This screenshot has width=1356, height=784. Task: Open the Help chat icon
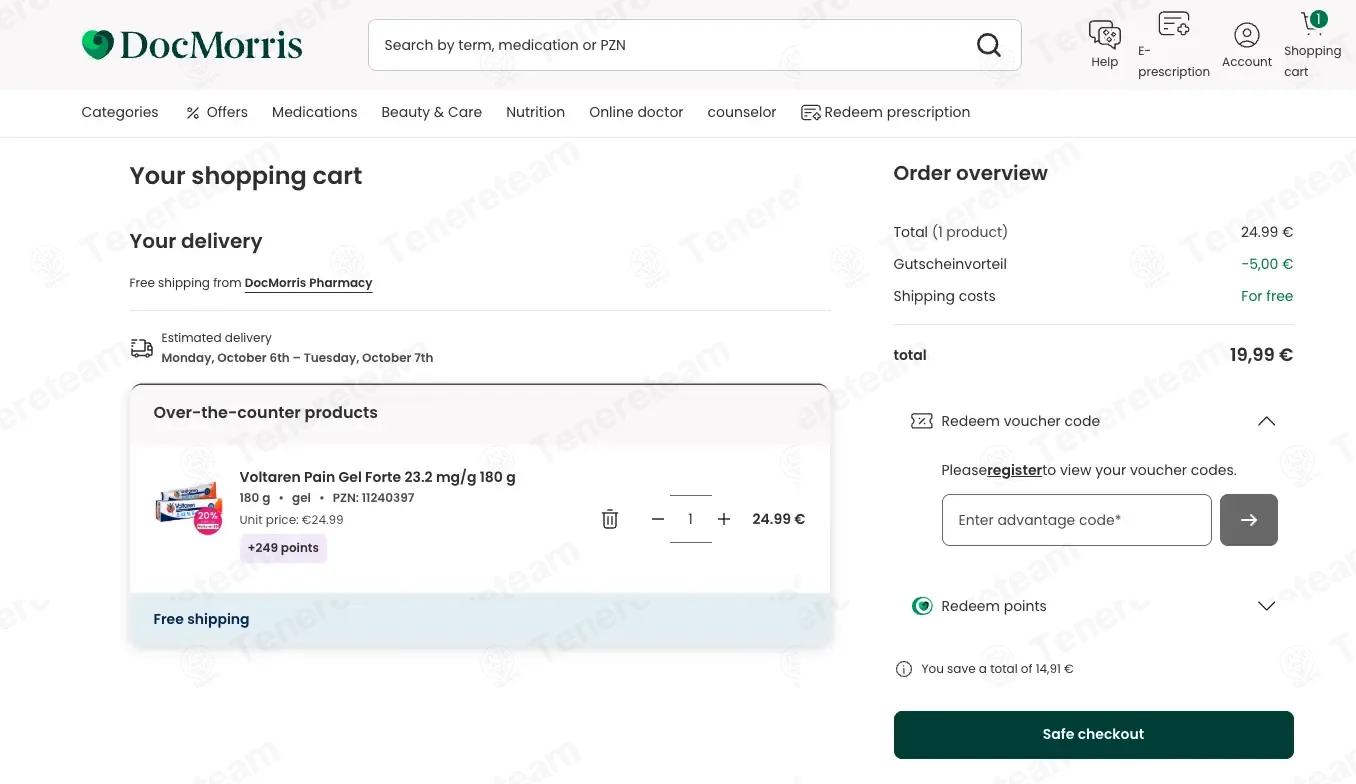1104,36
